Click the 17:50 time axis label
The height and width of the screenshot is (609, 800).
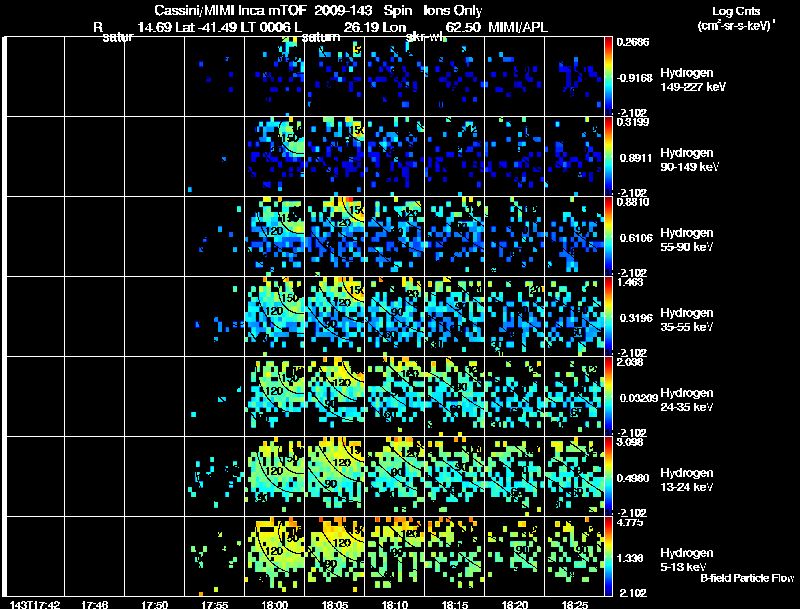tap(155, 605)
